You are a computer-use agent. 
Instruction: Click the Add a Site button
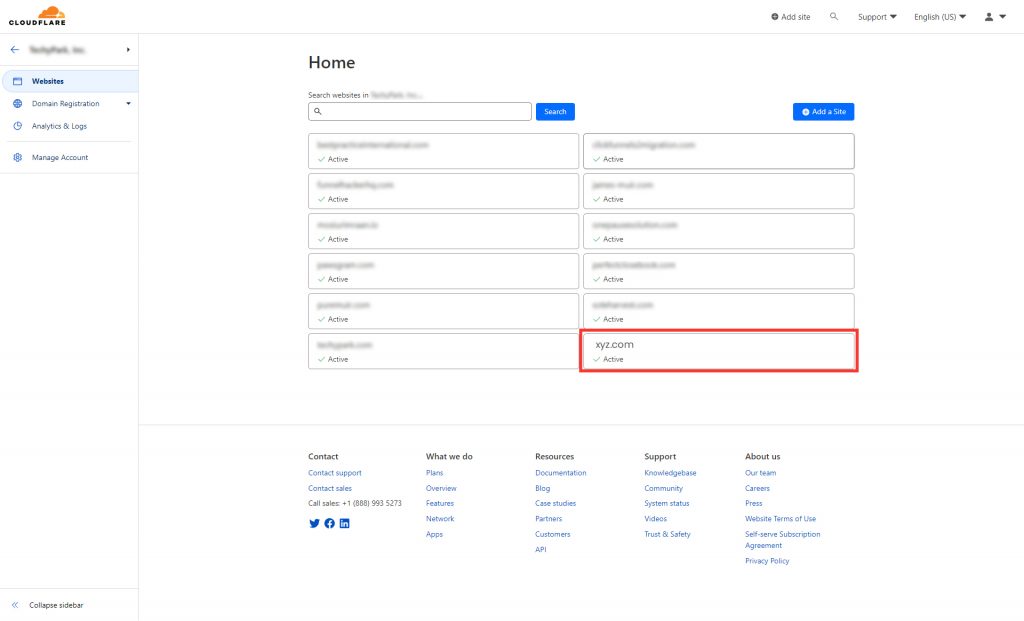[822, 111]
